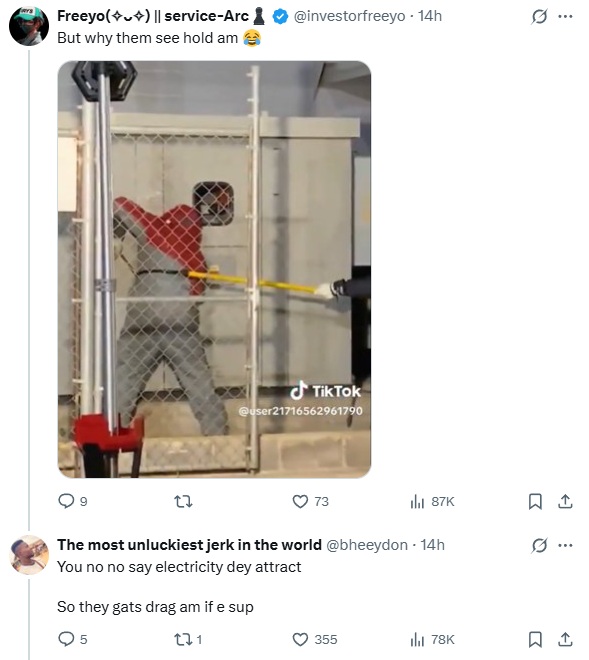Open more options on bheeydon's reply
This screenshot has height=660, width=589.
565,546
